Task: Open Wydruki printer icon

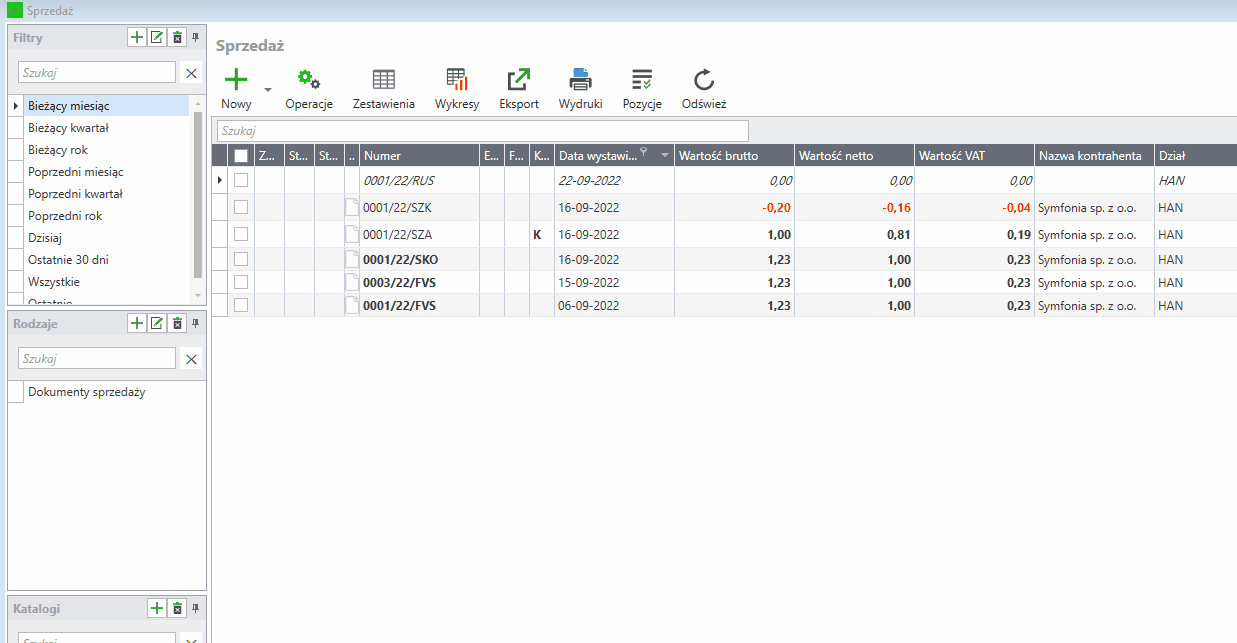Action: coord(581,80)
